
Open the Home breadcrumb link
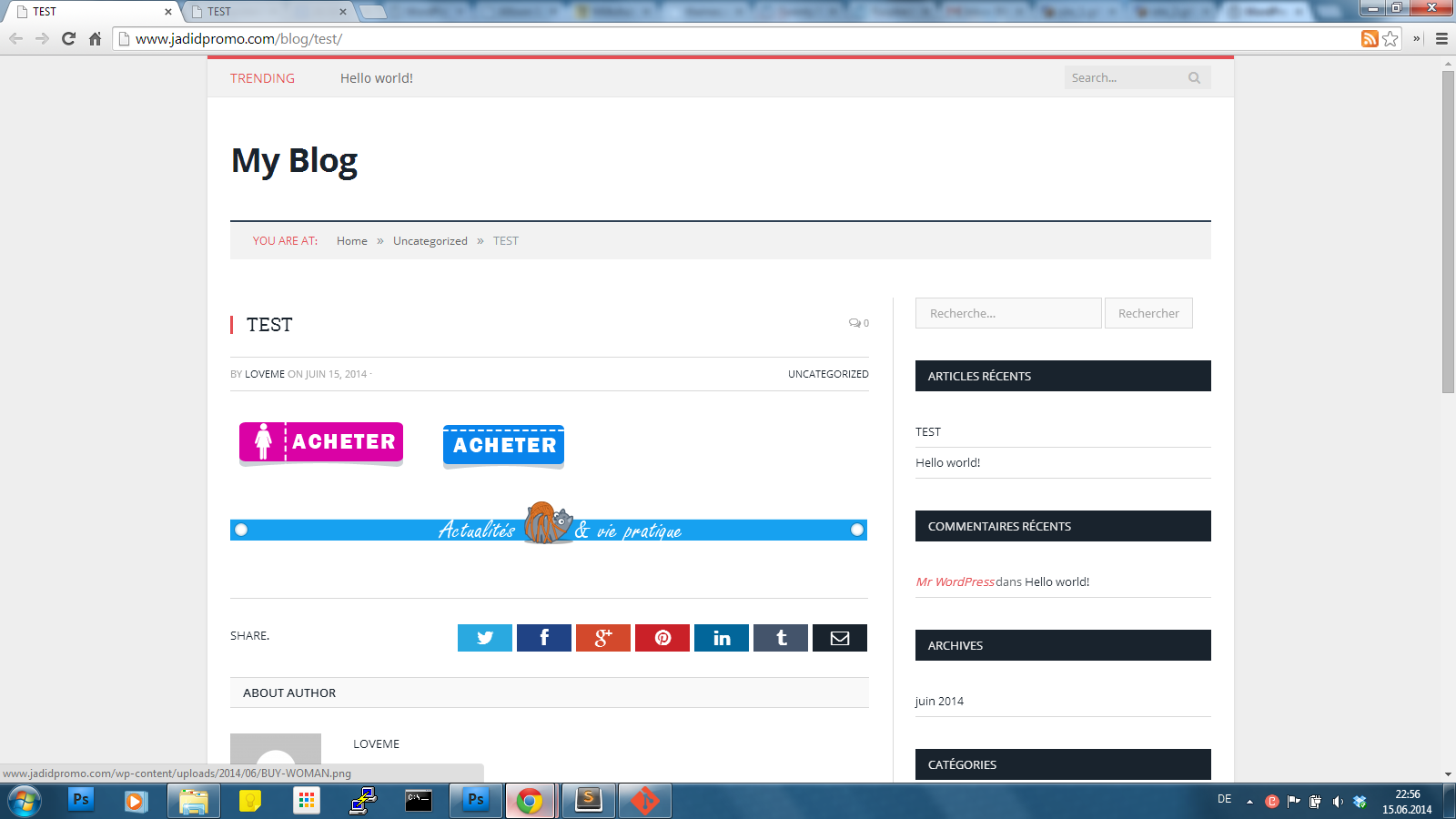pos(351,241)
